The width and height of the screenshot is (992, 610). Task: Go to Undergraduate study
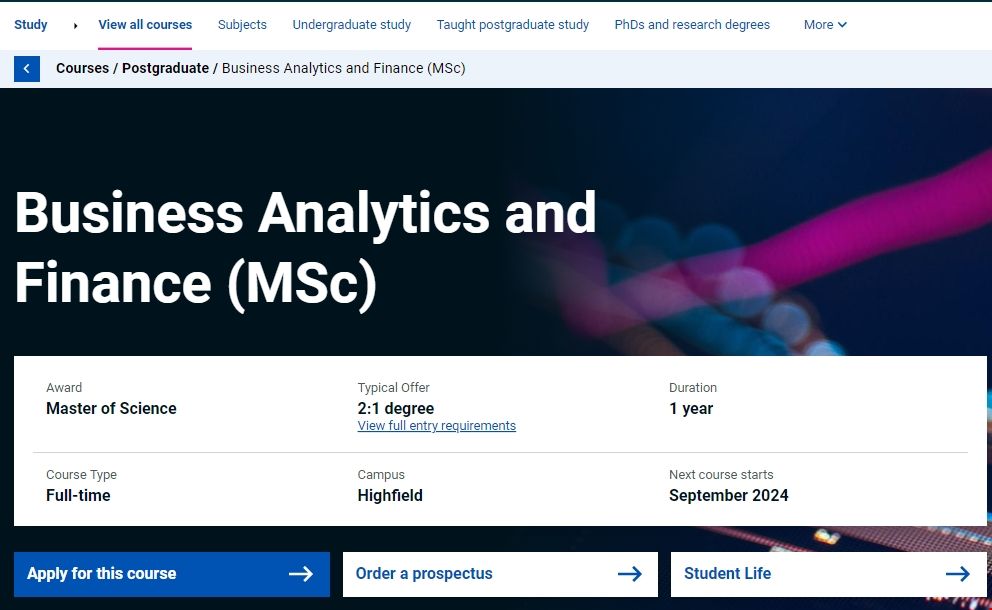click(351, 25)
